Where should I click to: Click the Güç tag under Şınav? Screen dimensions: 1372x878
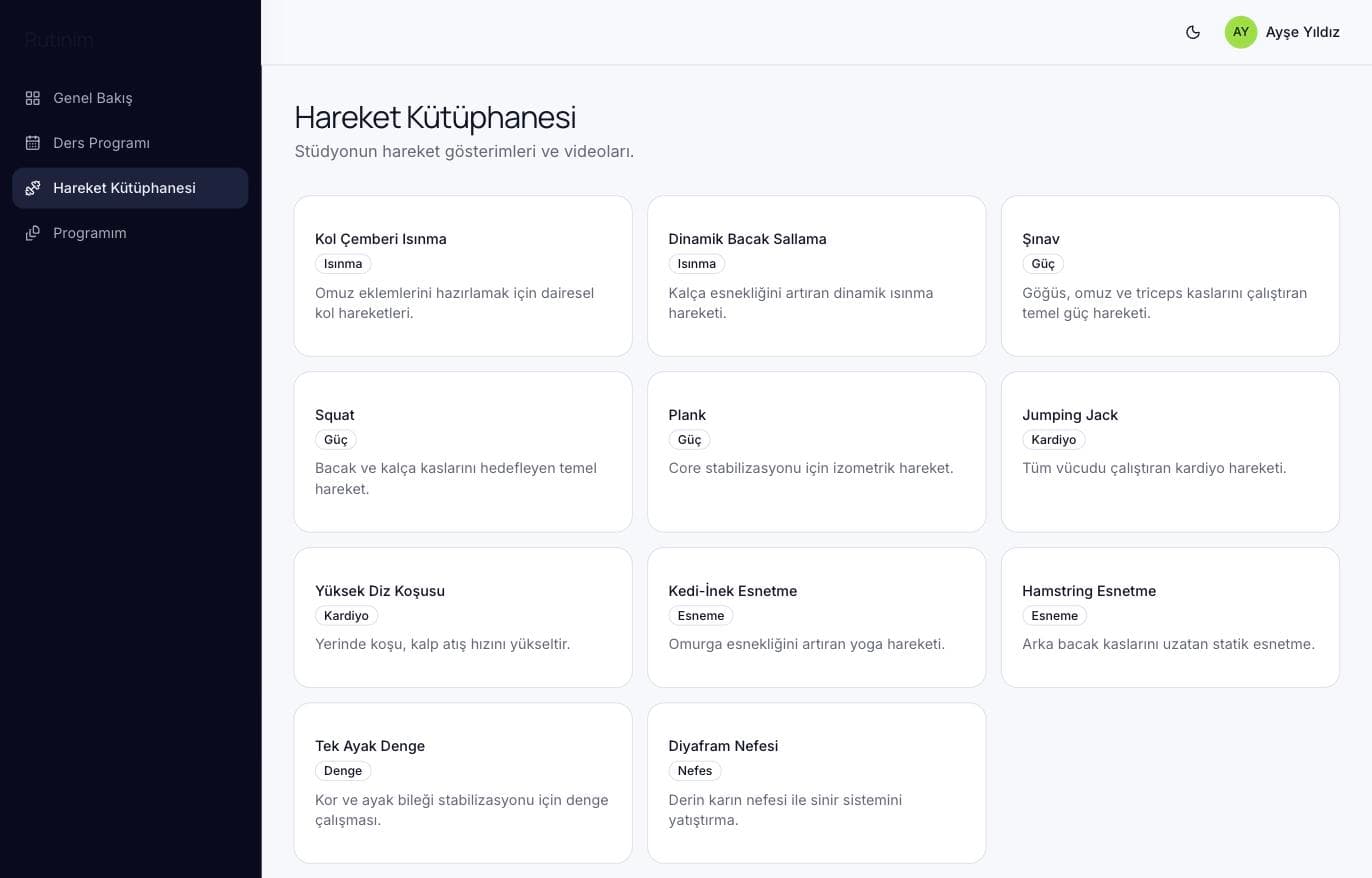1043,264
